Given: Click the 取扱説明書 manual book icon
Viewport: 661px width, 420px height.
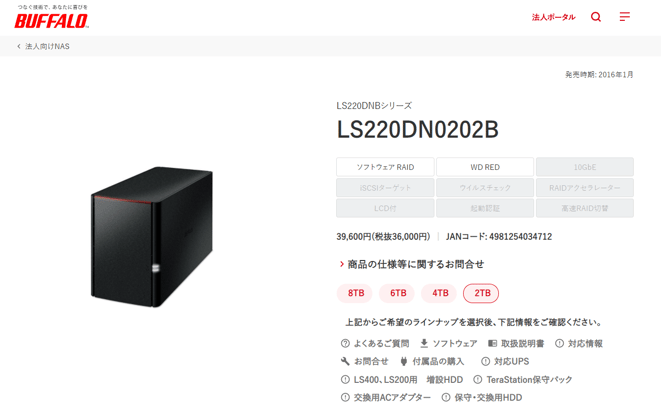Looking at the screenshot, I should coord(492,343).
